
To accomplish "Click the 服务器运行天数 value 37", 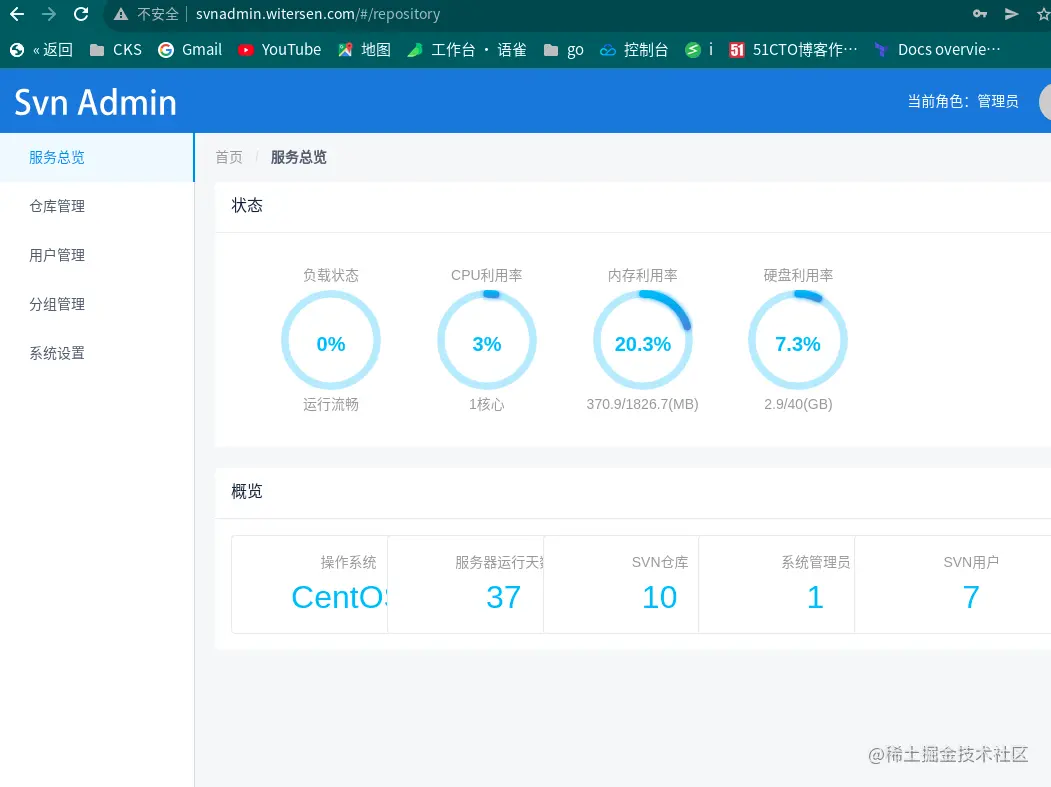I will coord(503,597).
